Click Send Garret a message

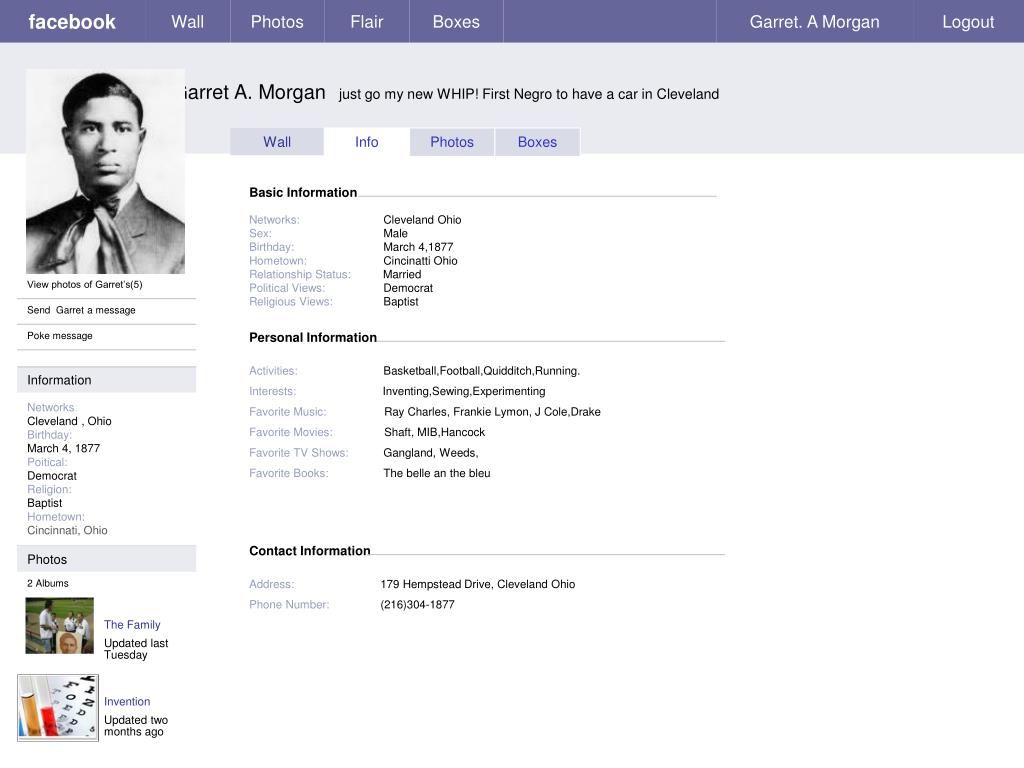[x=81, y=310]
